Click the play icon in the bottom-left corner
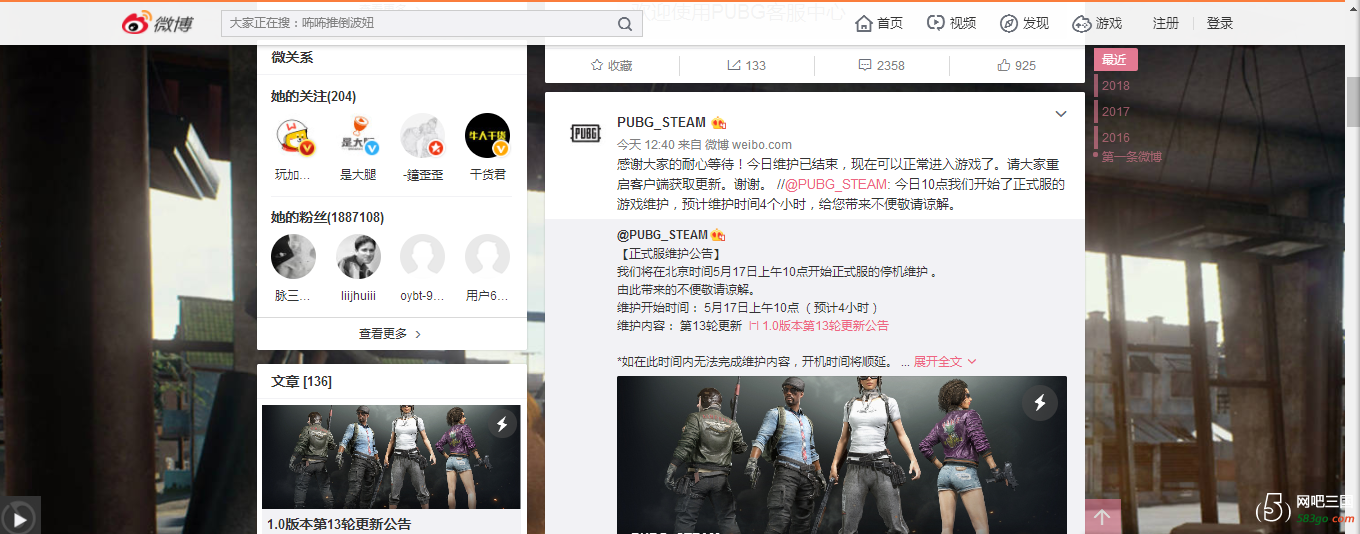 click(20, 516)
